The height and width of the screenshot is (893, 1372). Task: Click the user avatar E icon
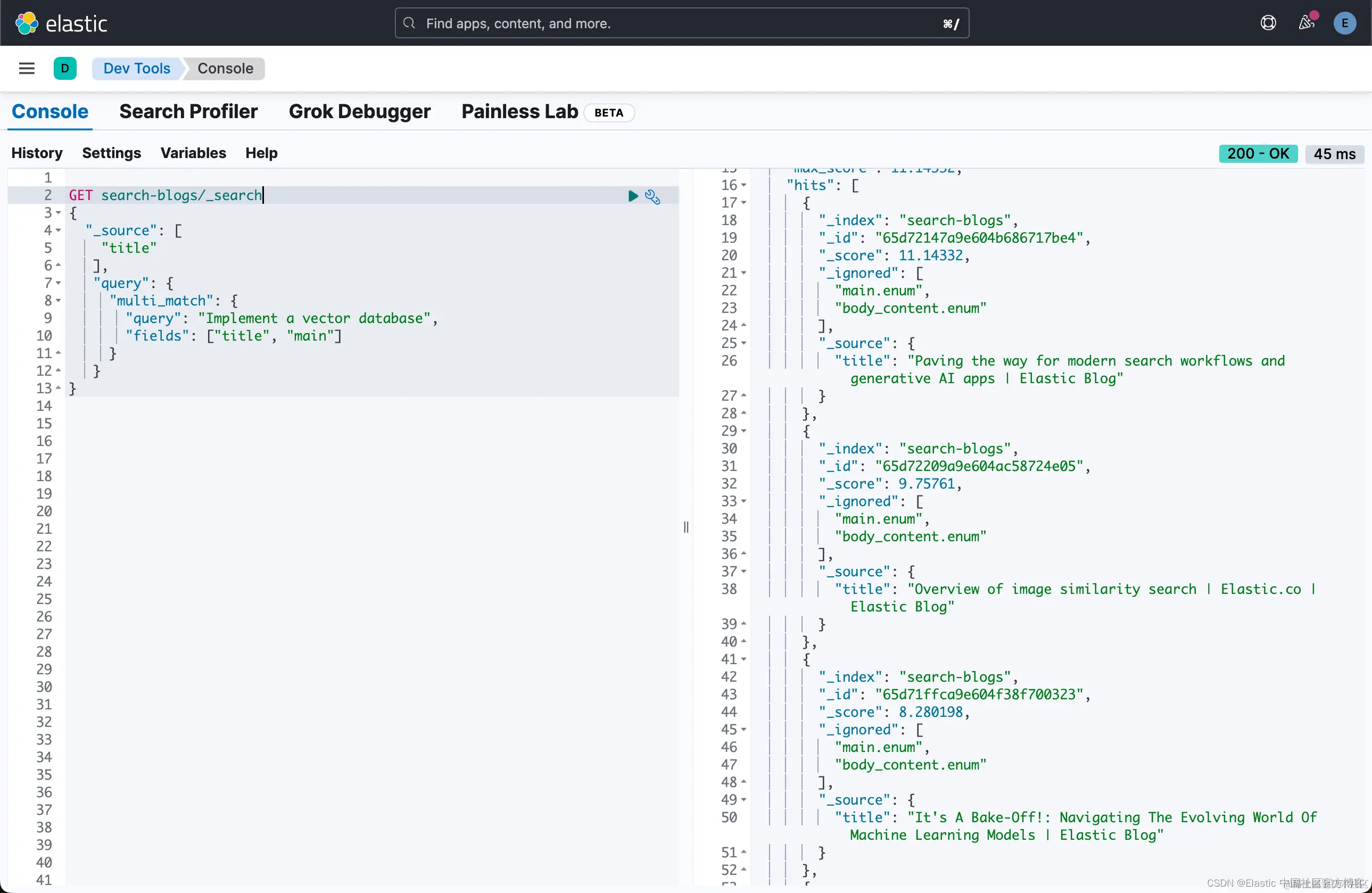coord(1344,23)
